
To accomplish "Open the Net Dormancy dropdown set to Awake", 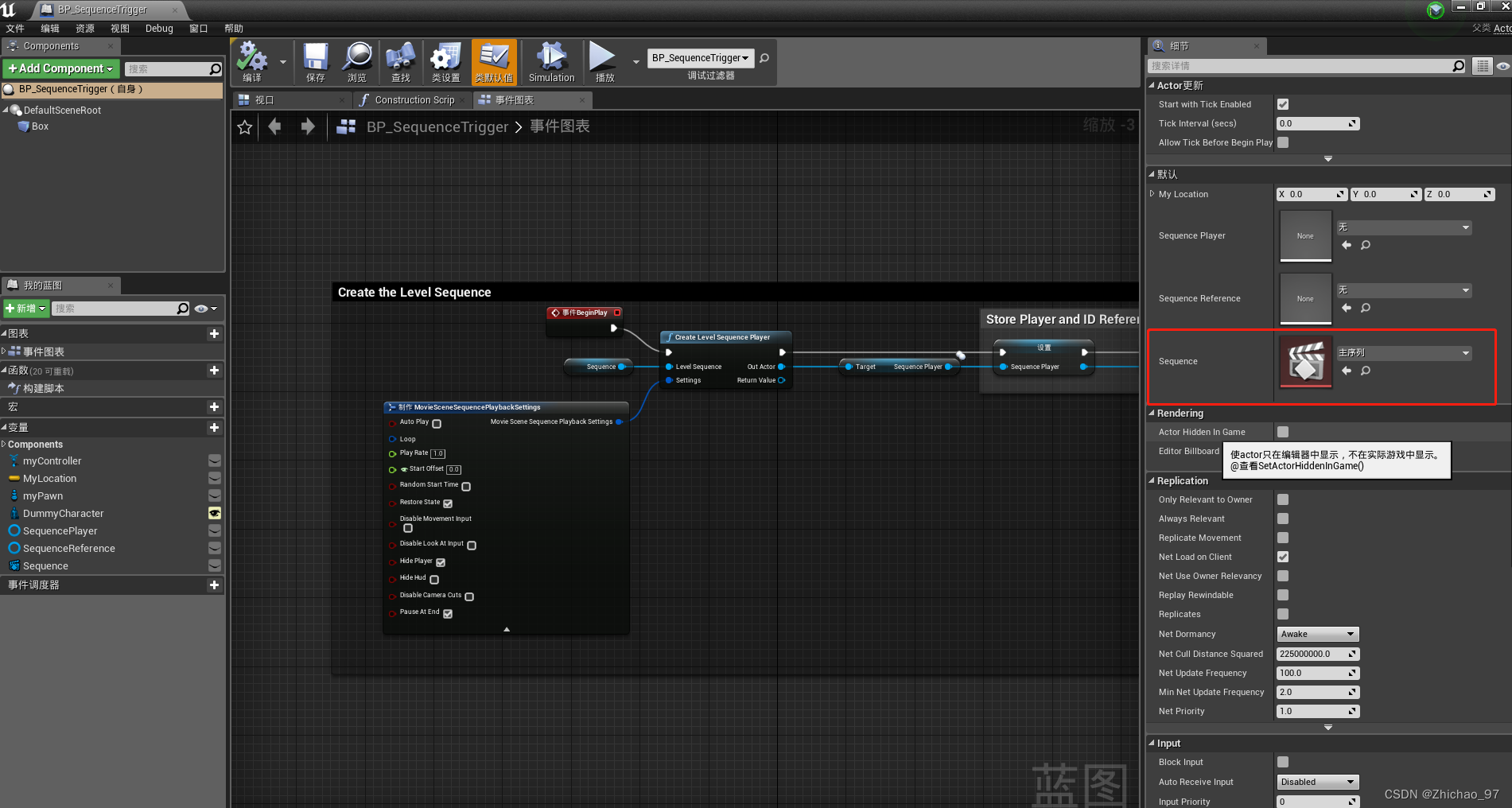I will (x=1317, y=634).
